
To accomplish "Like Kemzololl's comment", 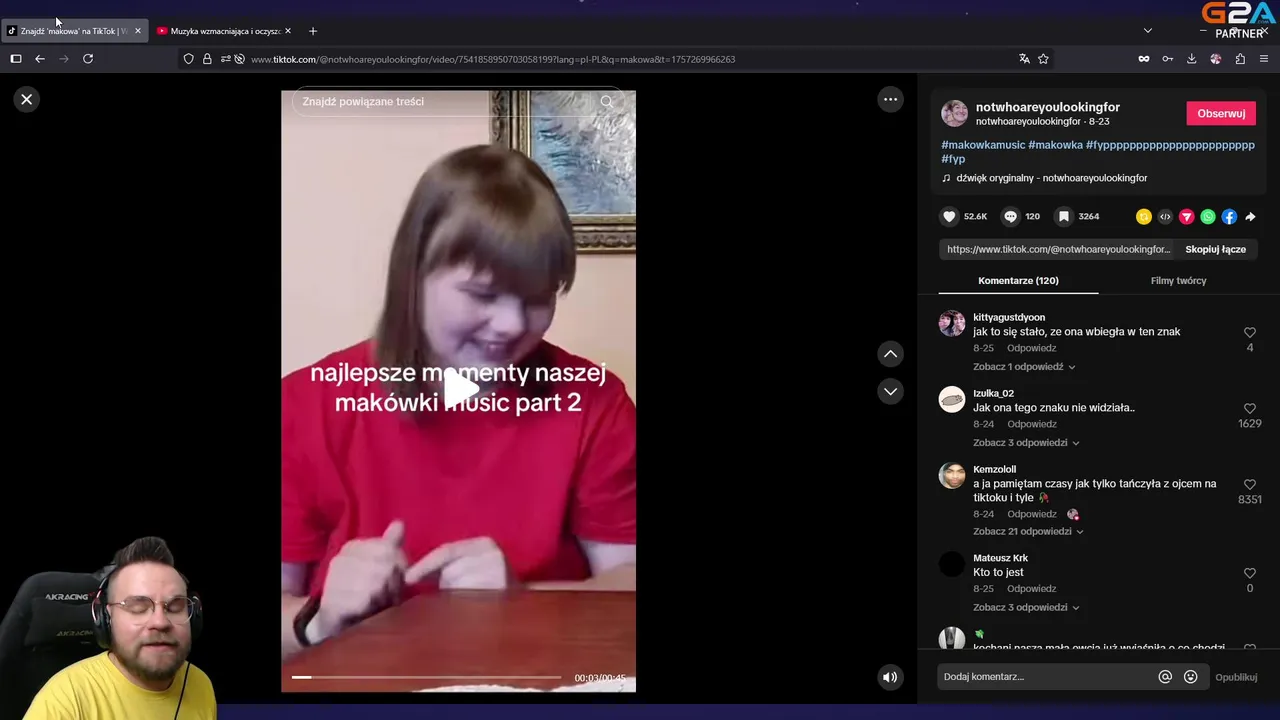I will [1250, 484].
